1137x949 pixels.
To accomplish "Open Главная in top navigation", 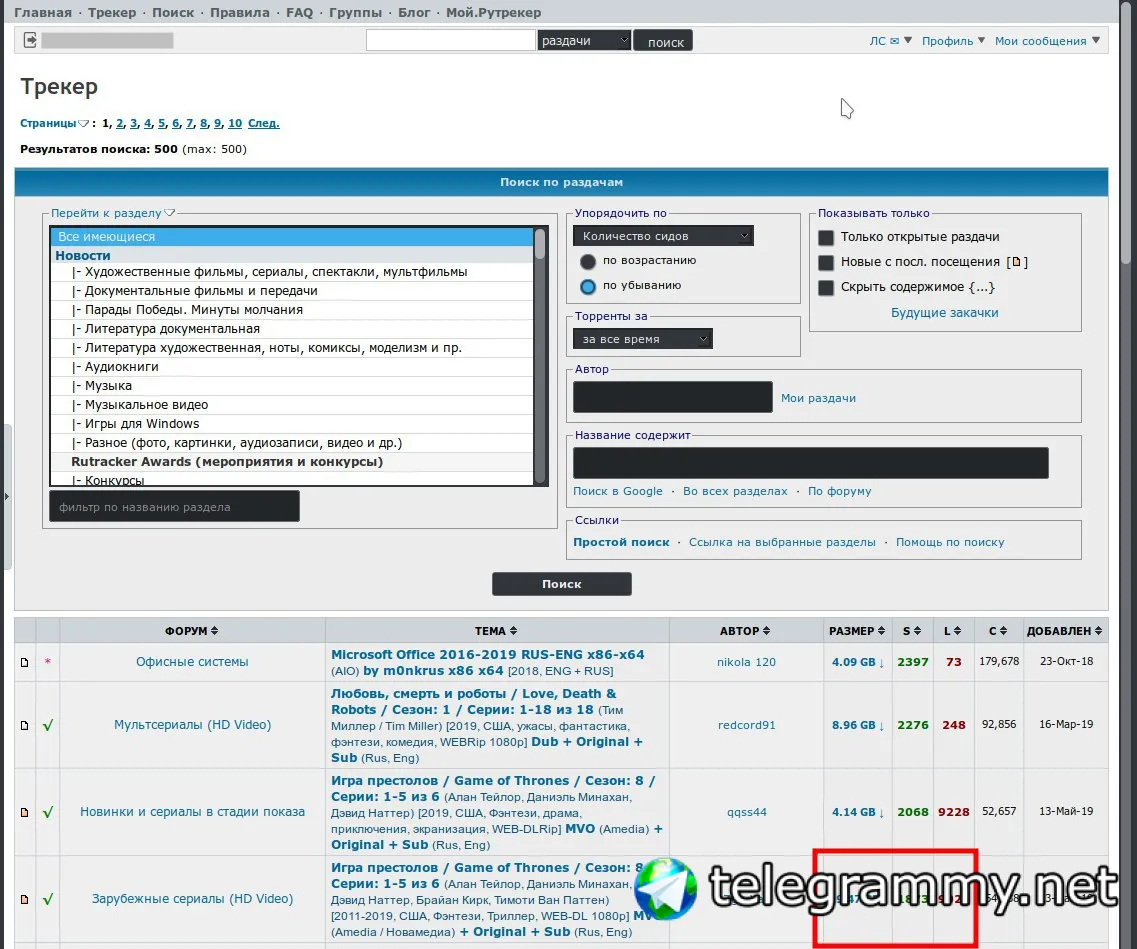I will click(x=43, y=12).
